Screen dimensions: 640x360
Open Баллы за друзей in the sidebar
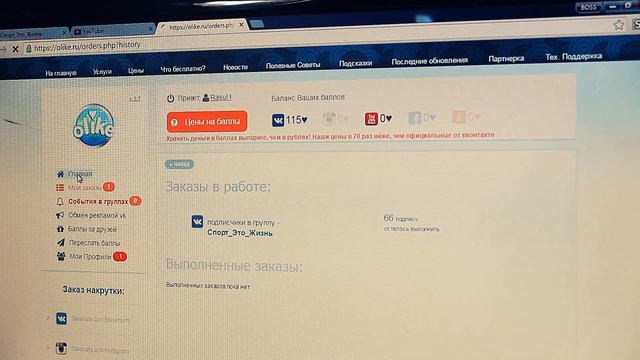click(92, 229)
